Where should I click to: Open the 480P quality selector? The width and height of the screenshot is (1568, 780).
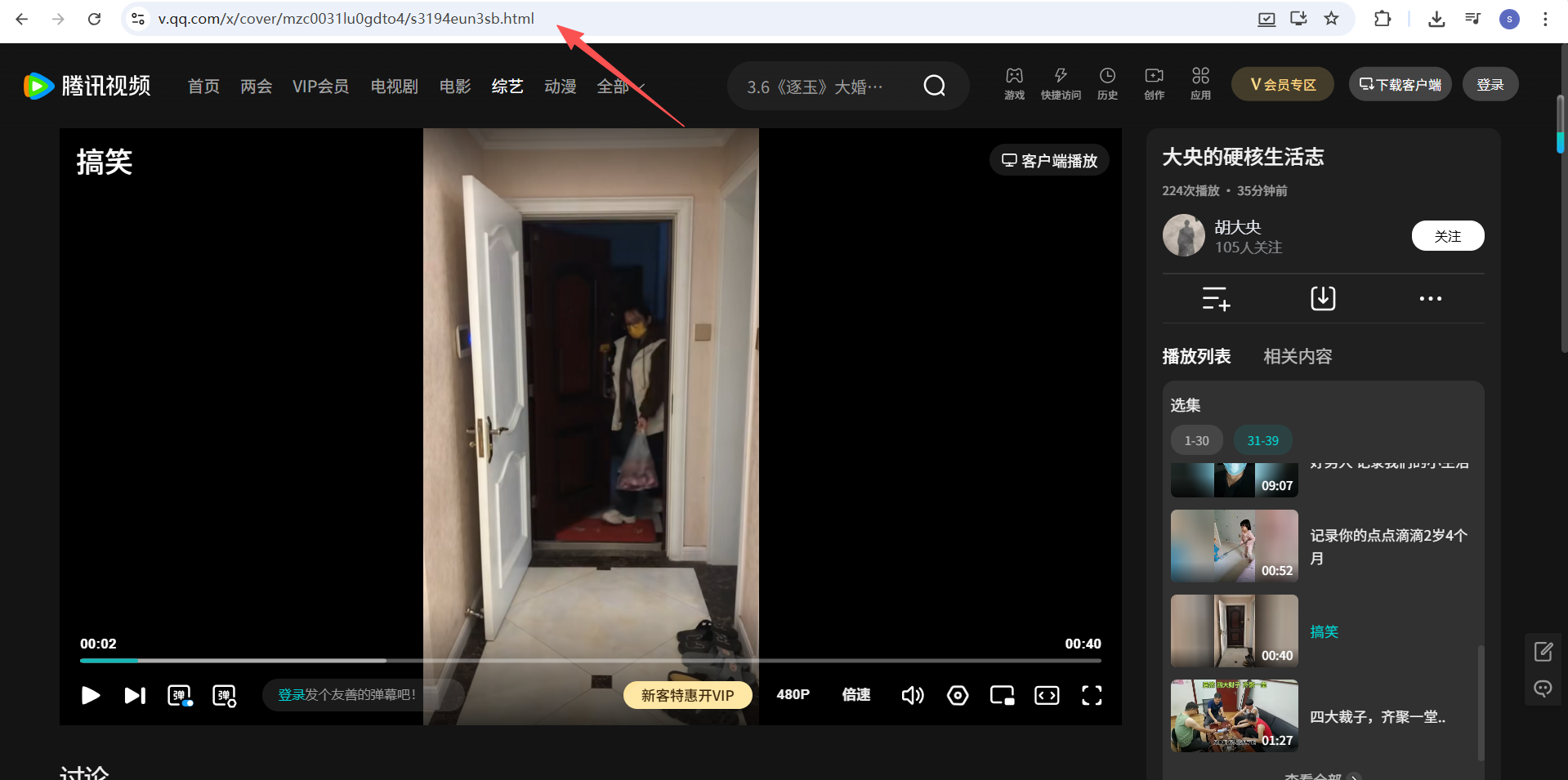click(793, 694)
